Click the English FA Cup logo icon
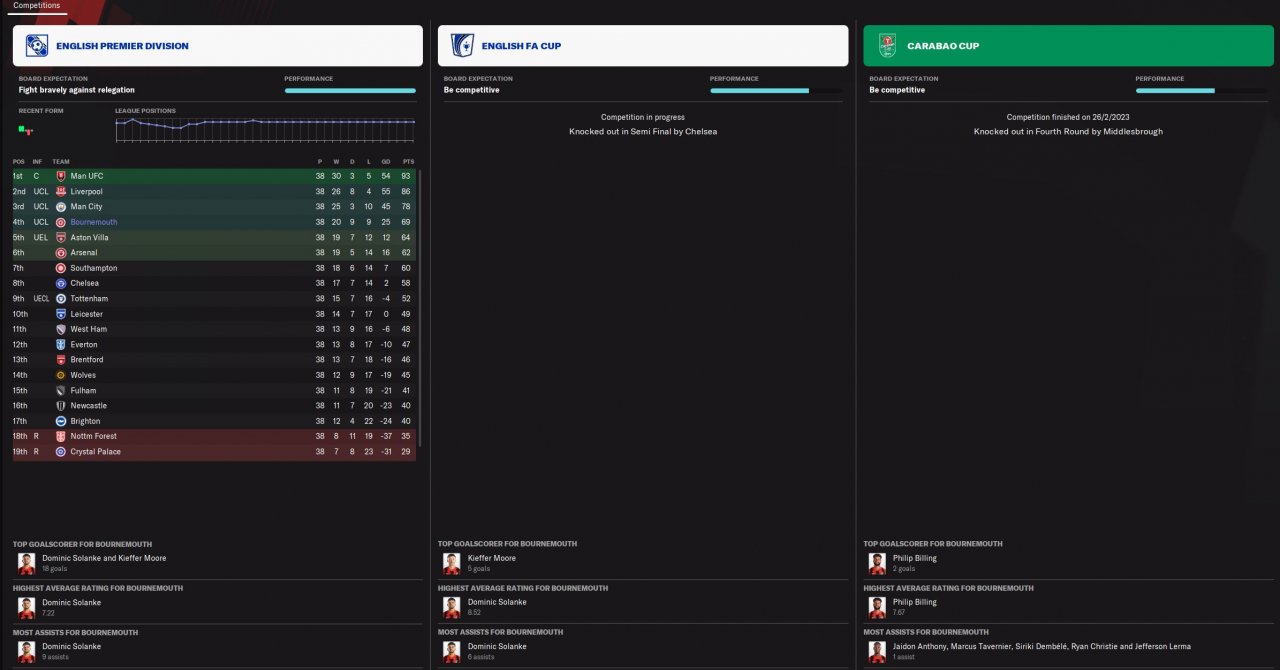The width and height of the screenshot is (1280, 670). 462,45
